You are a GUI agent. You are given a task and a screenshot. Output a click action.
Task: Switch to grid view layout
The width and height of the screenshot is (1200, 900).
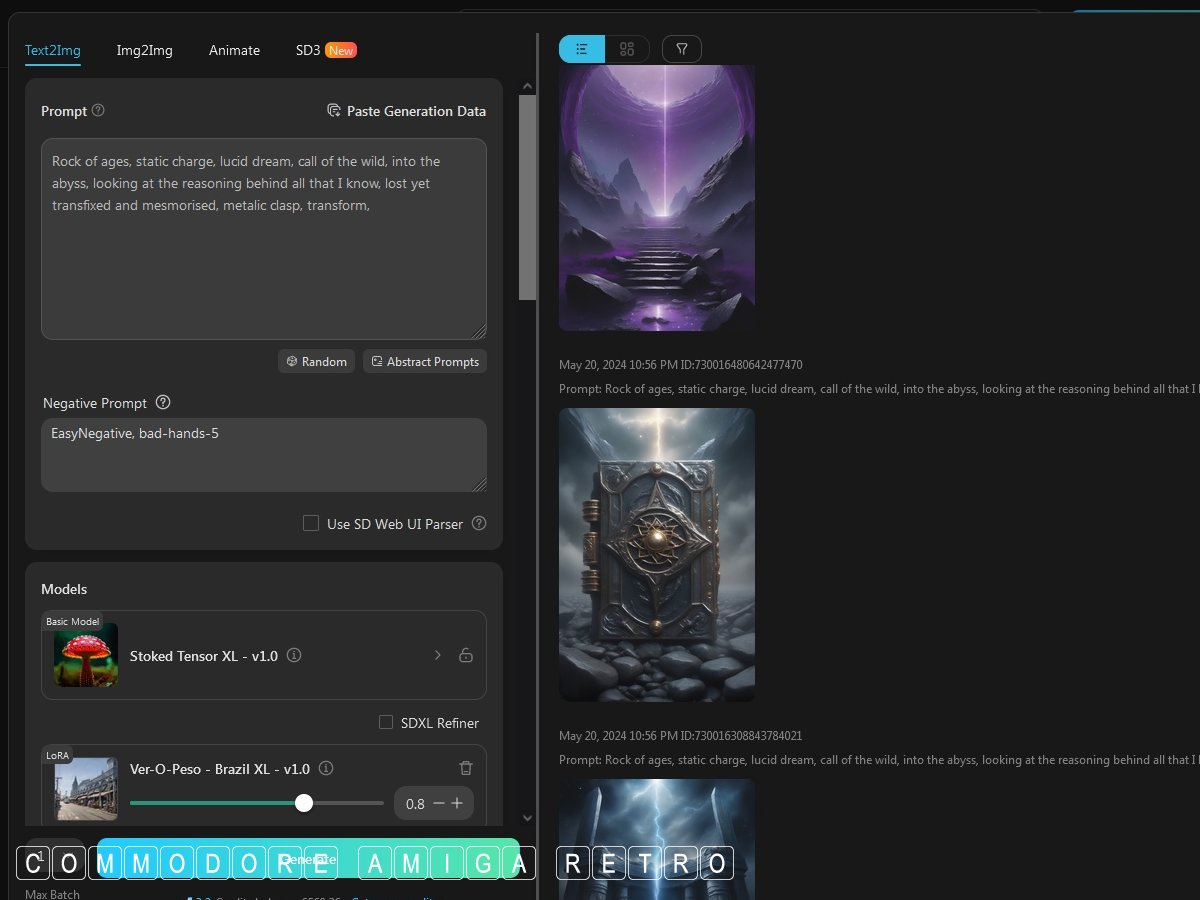click(x=627, y=49)
